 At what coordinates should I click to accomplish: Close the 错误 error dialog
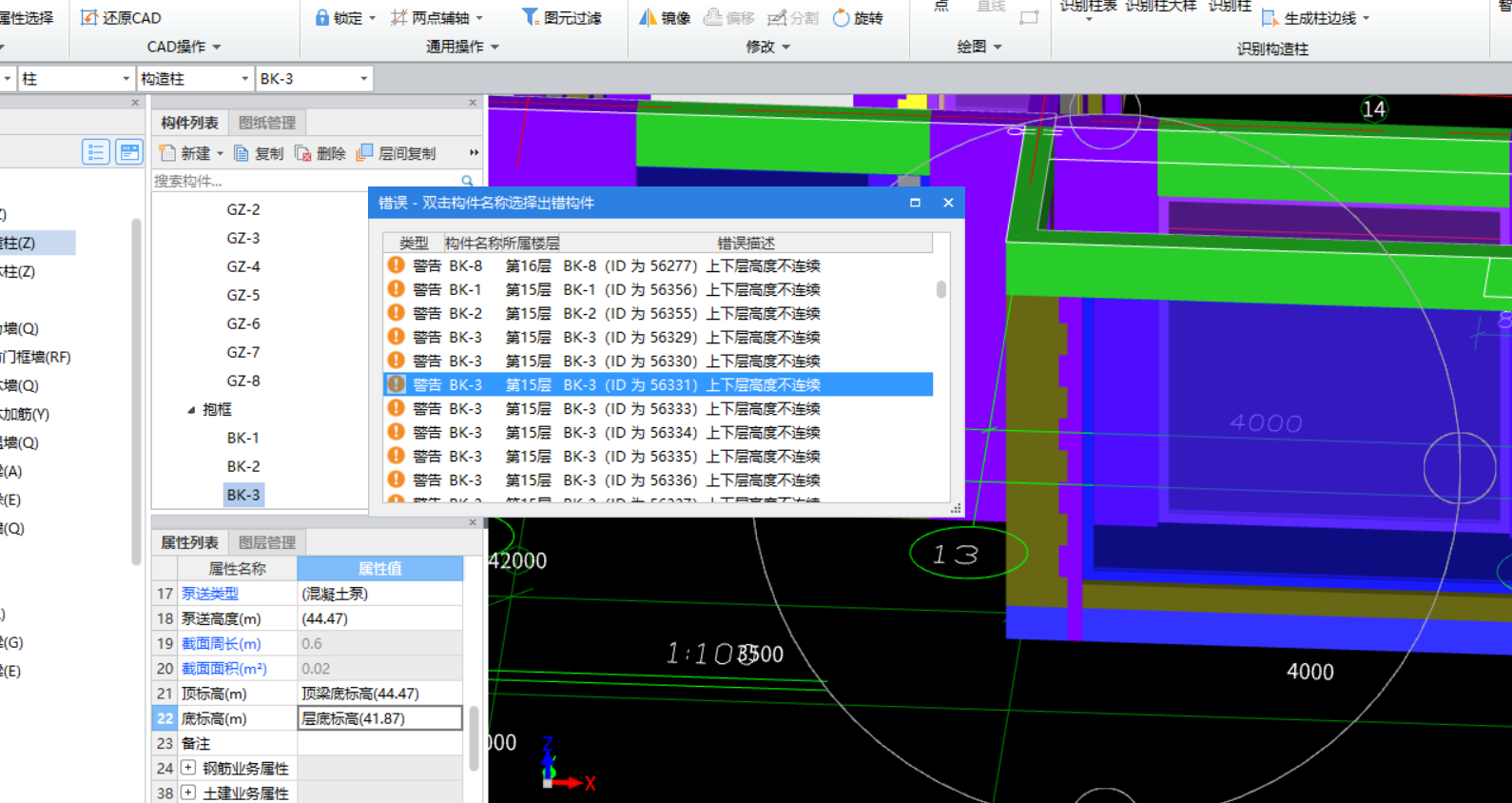point(948,203)
